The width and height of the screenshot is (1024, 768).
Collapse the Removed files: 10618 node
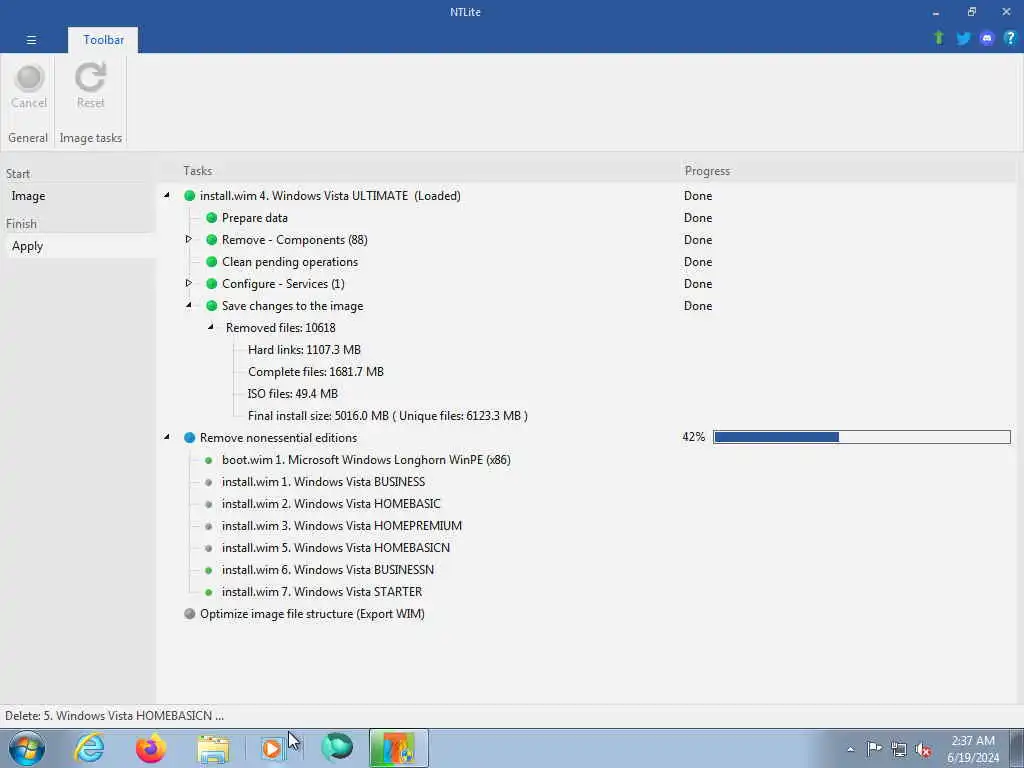click(211, 327)
